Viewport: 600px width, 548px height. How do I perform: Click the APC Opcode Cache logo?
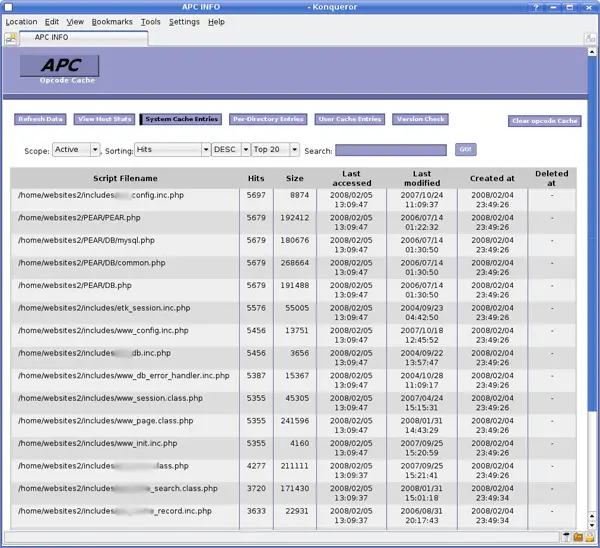[x=60, y=69]
